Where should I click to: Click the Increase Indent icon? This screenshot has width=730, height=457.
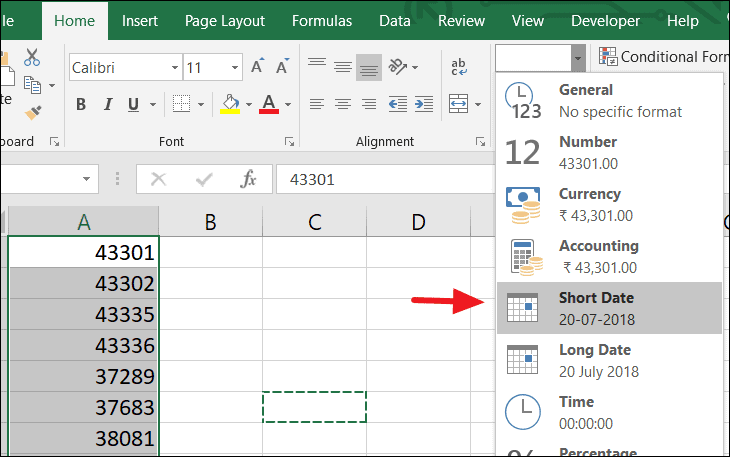pos(423,103)
